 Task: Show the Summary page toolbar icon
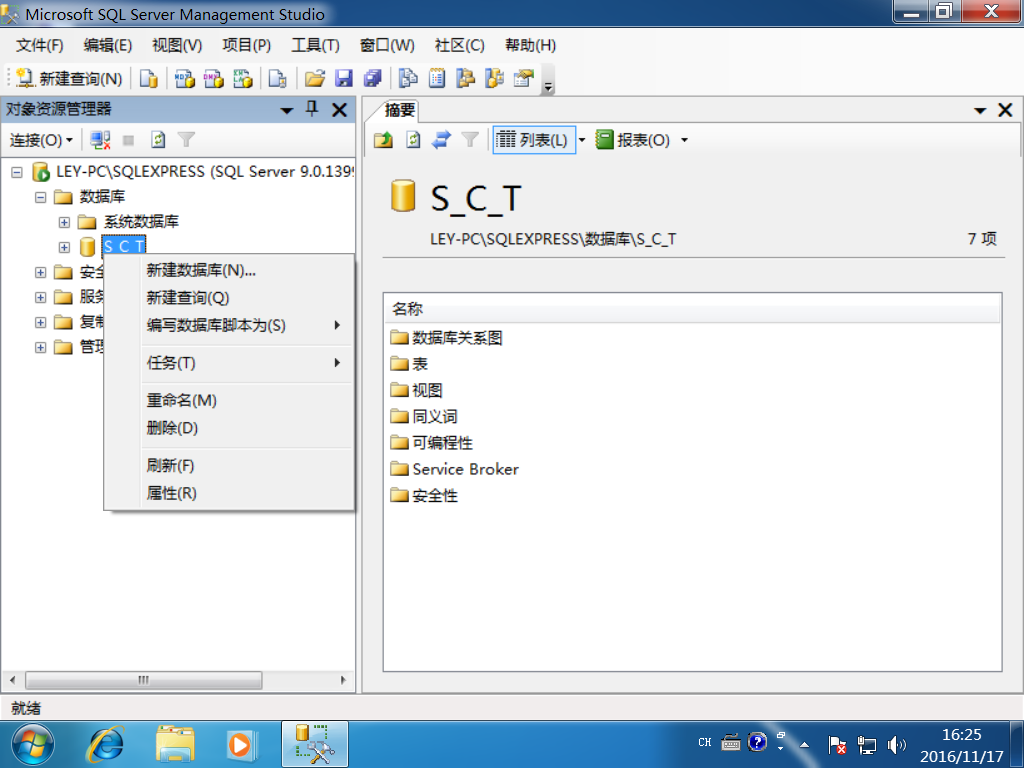437,79
